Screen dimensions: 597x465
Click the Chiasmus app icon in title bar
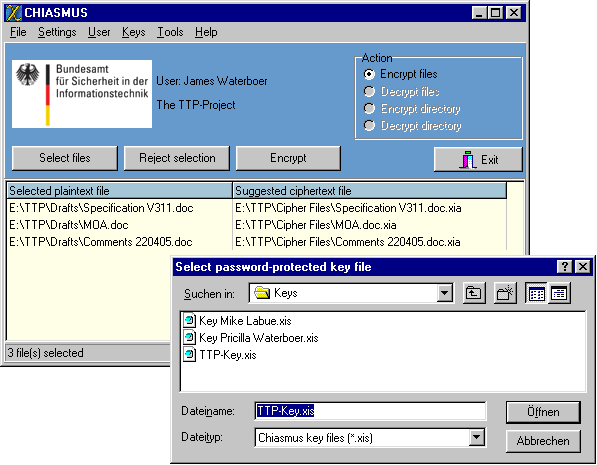pyautogui.click(x=14, y=13)
